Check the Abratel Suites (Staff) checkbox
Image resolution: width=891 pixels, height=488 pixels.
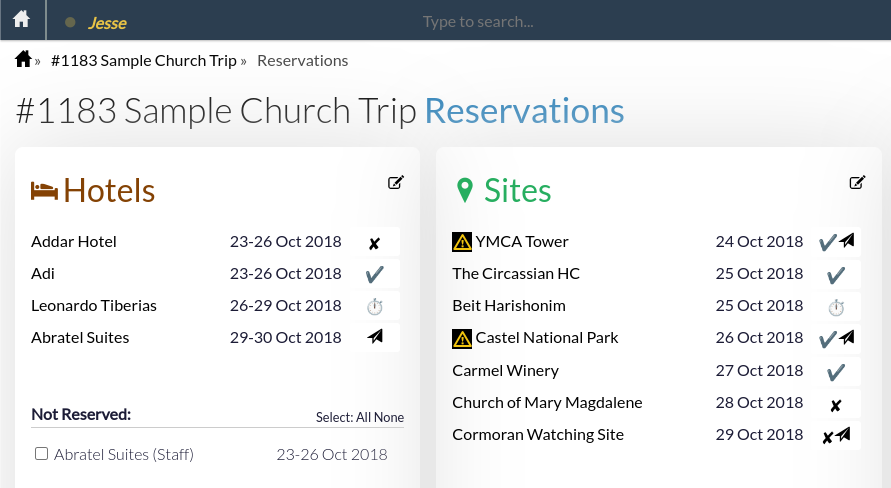[x=41, y=454]
